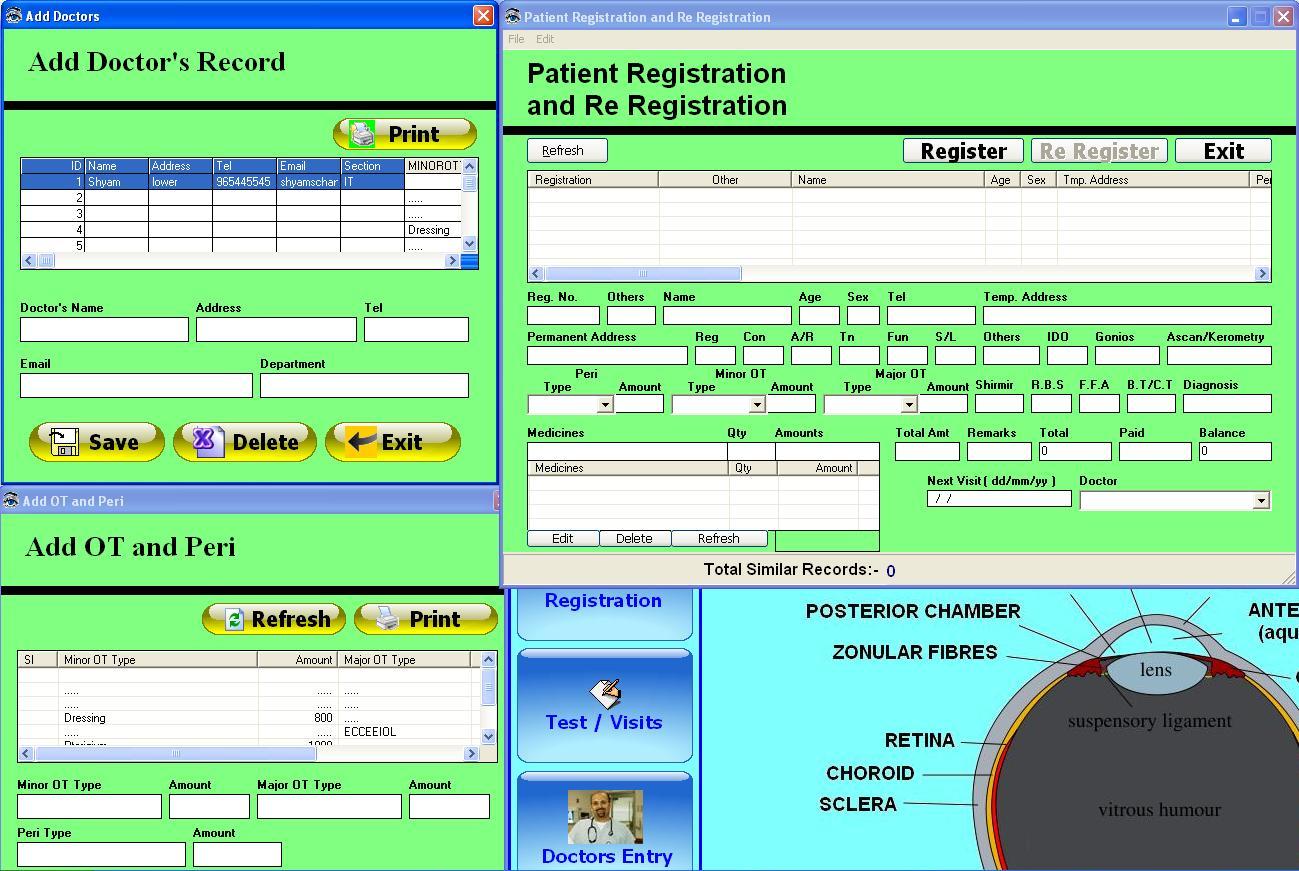This screenshot has height=871, width=1299.
Task: Open the File menu
Action: click(516, 39)
